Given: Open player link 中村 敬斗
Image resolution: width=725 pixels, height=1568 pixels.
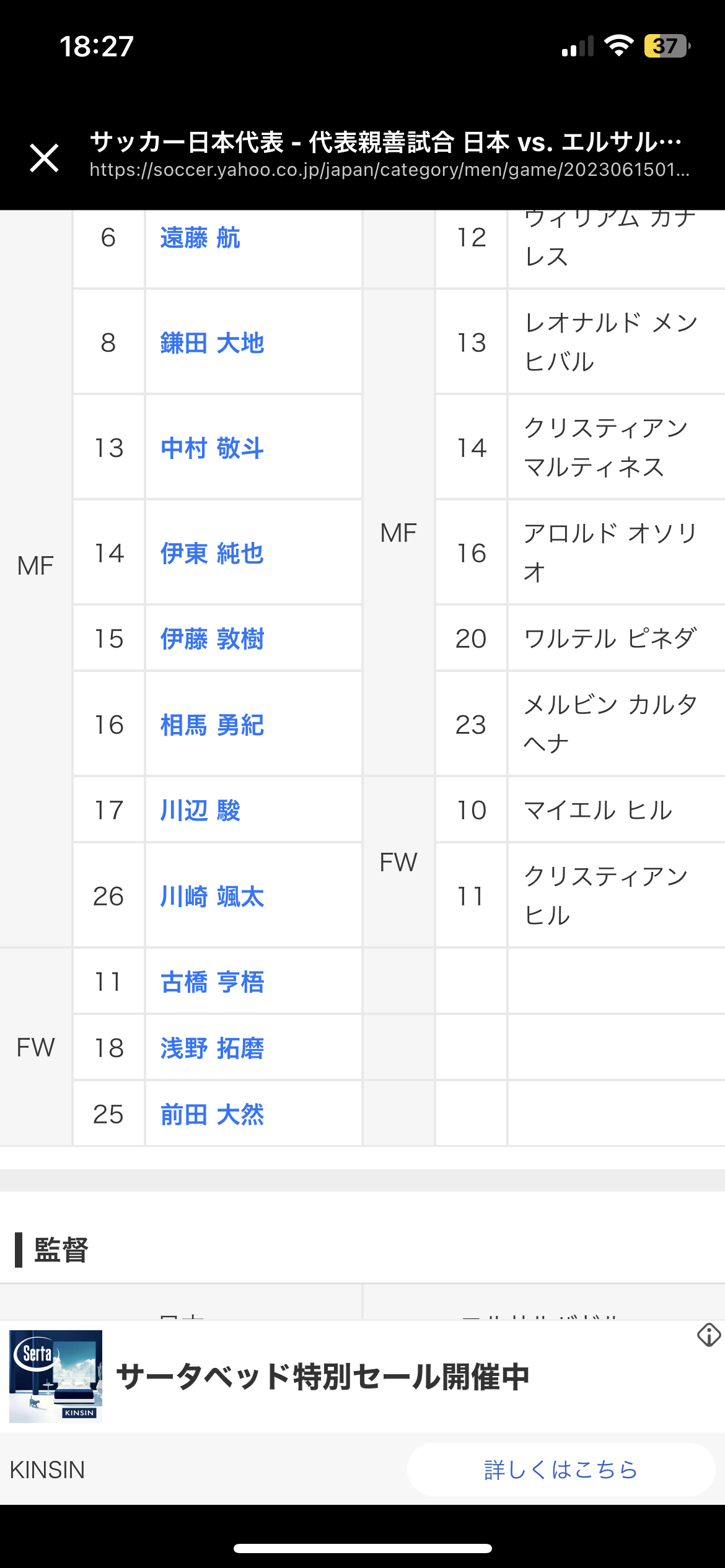Looking at the screenshot, I should point(212,448).
